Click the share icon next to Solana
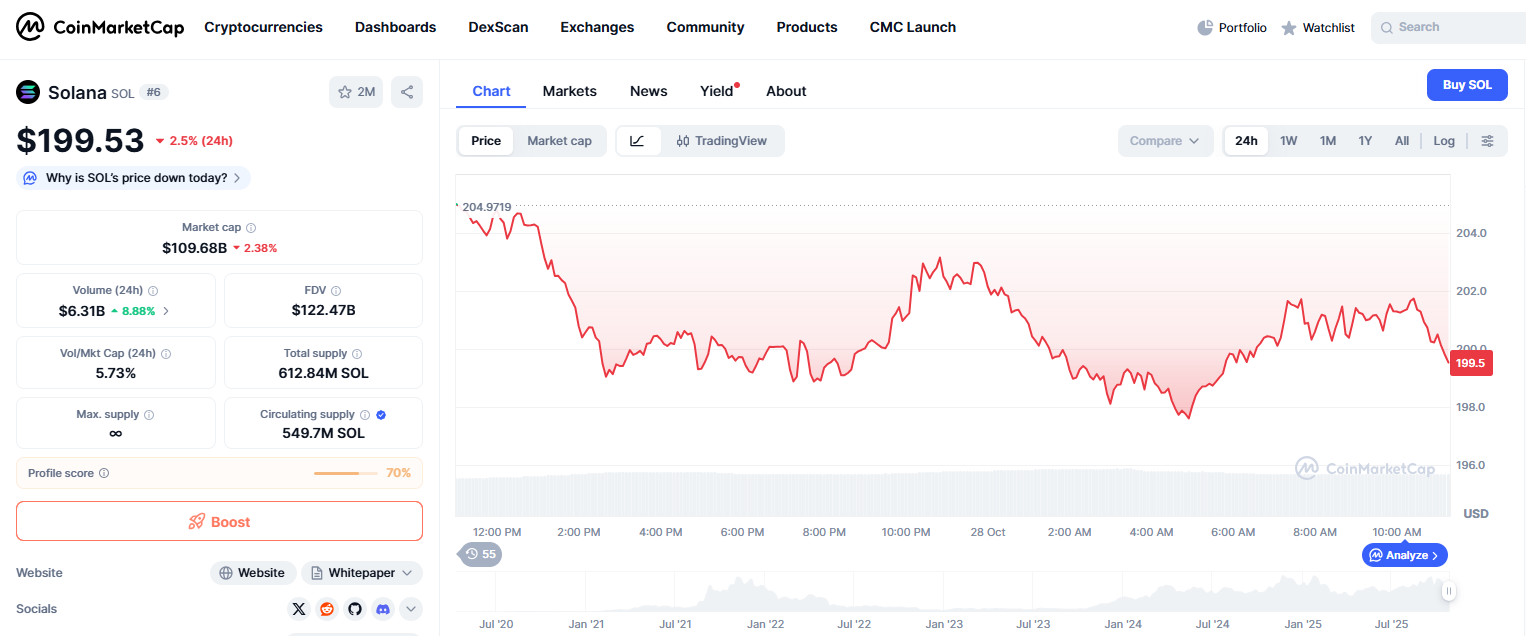Image resolution: width=1526 pixels, height=636 pixels. coord(407,92)
